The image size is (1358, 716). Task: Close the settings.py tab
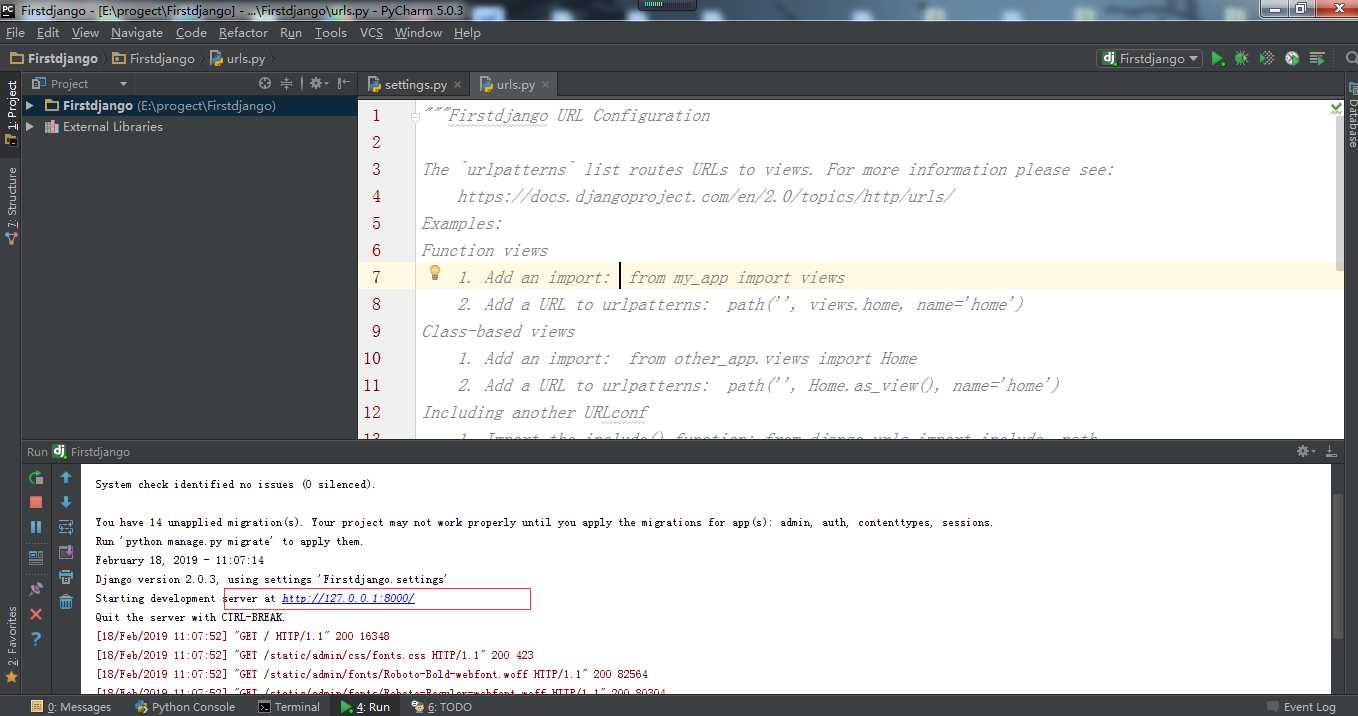click(457, 85)
